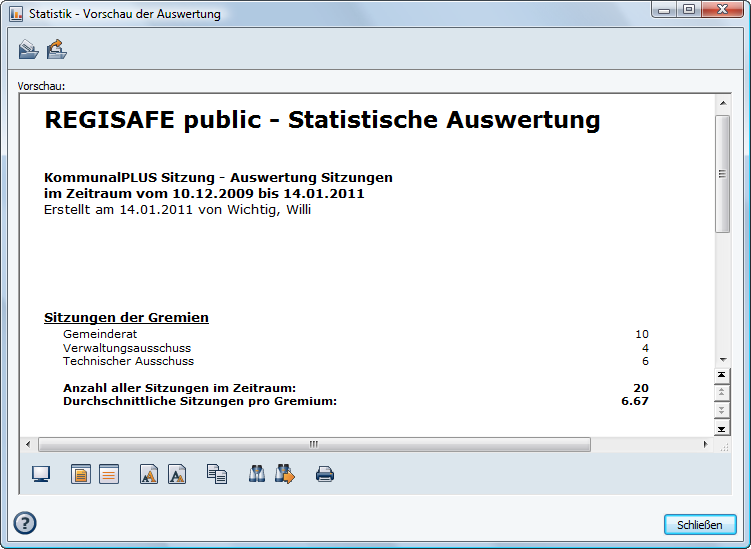Click the larger-text zoom in icon
This screenshot has height=549, width=751.
tap(149, 474)
